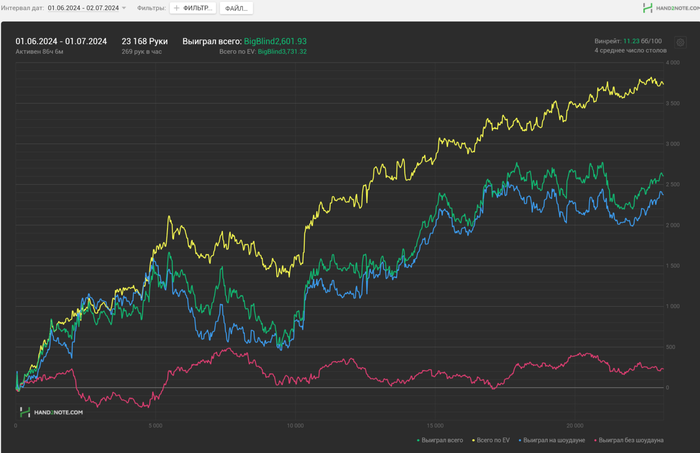This screenshot has height=453, width=700.
Task: Click the 1 000 y-axis label
Action: [x=673, y=306]
